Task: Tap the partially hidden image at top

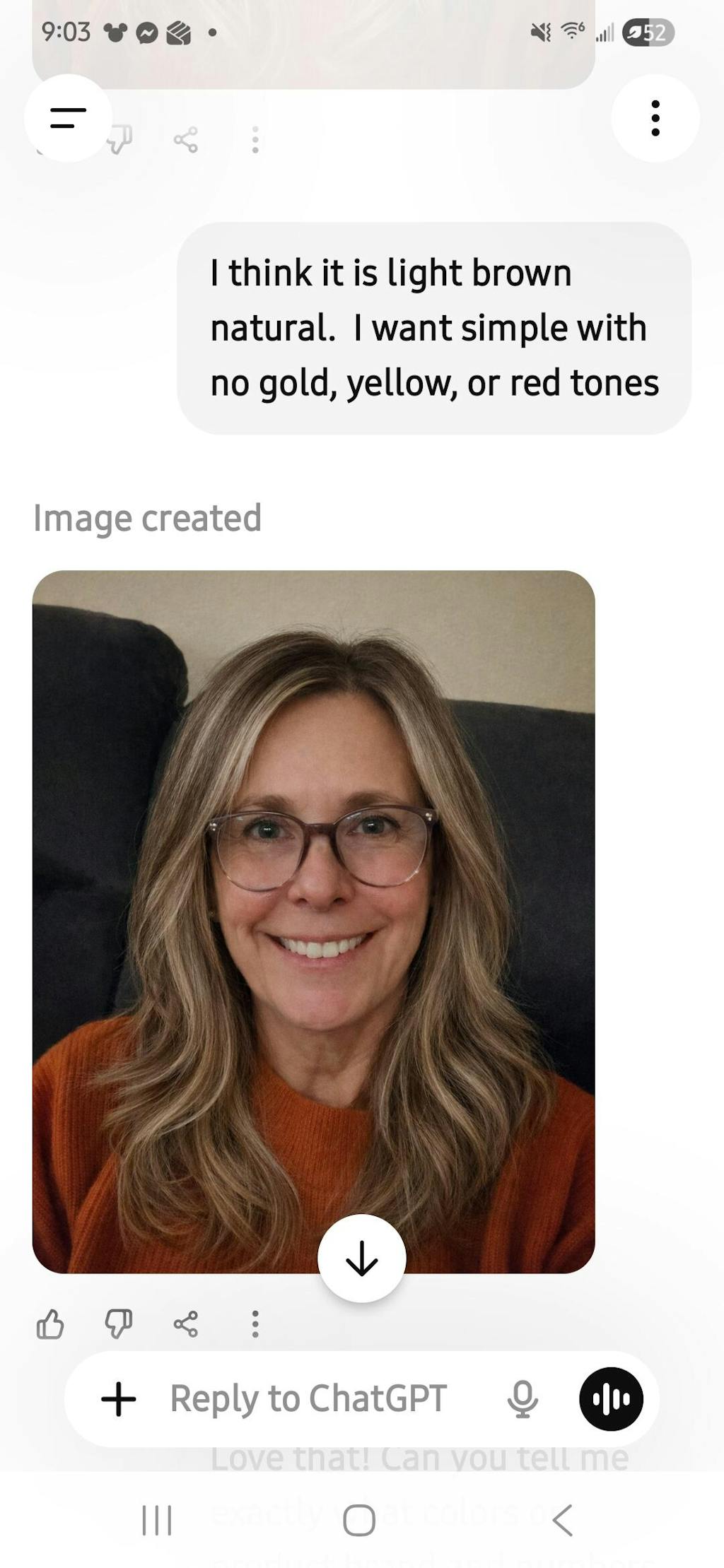Action: (314, 44)
